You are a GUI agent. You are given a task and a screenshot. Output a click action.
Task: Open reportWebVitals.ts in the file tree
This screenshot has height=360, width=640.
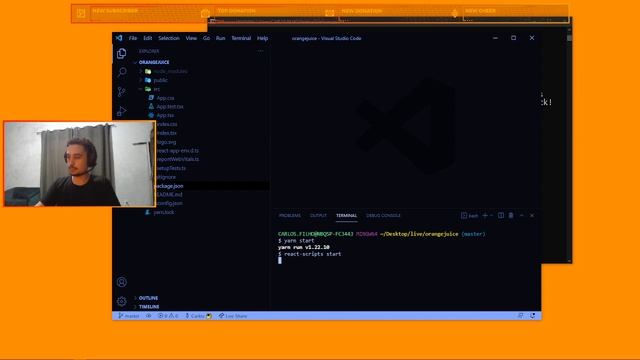[178, 159]
